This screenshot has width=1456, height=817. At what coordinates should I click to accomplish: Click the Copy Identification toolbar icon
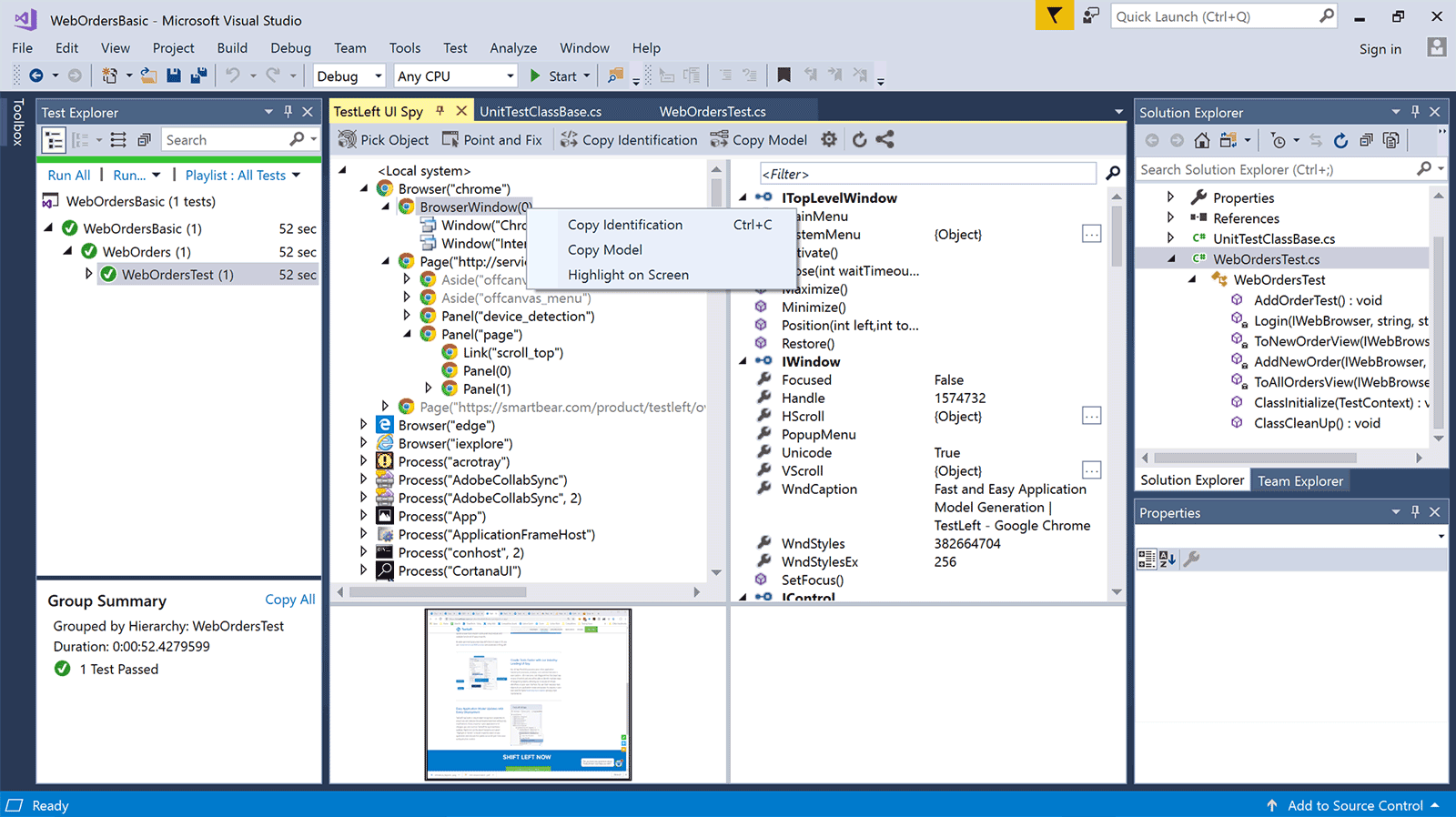(569, 139)
